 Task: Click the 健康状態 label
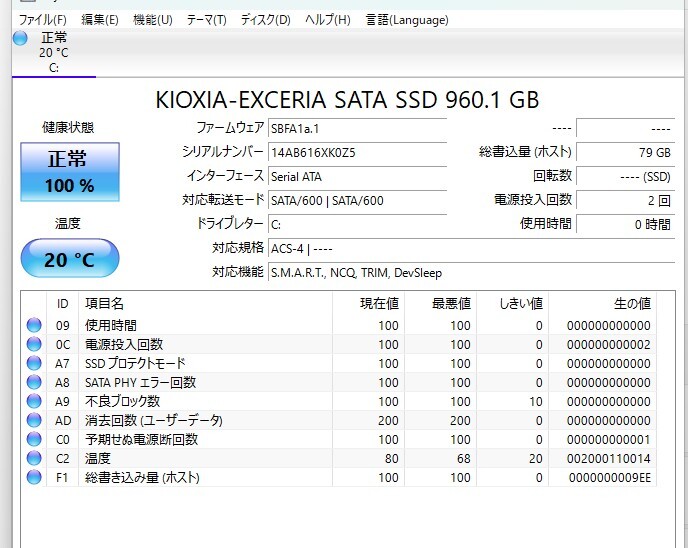pos(68,127)
